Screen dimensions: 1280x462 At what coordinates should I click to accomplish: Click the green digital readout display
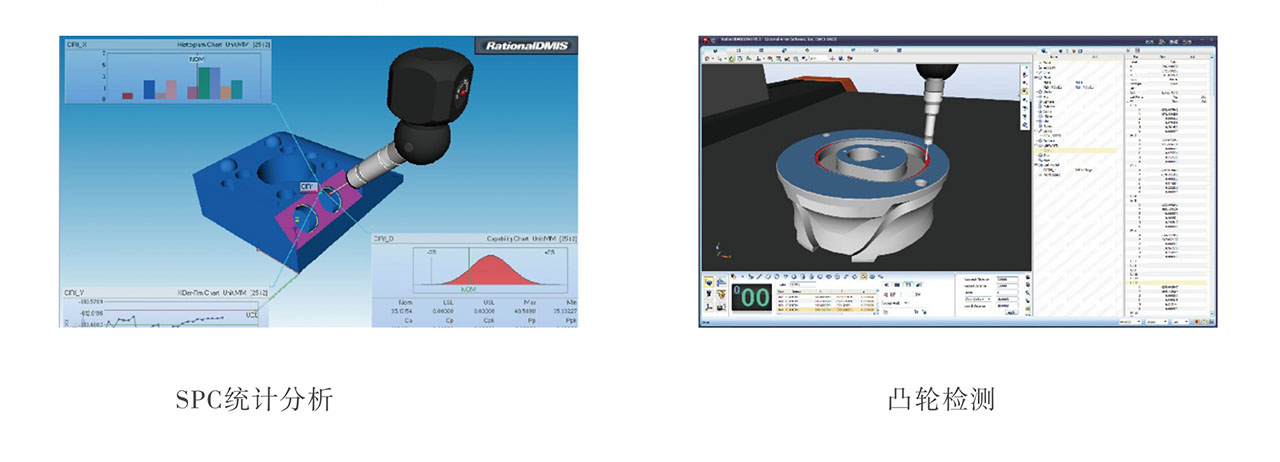click(750, 299)
